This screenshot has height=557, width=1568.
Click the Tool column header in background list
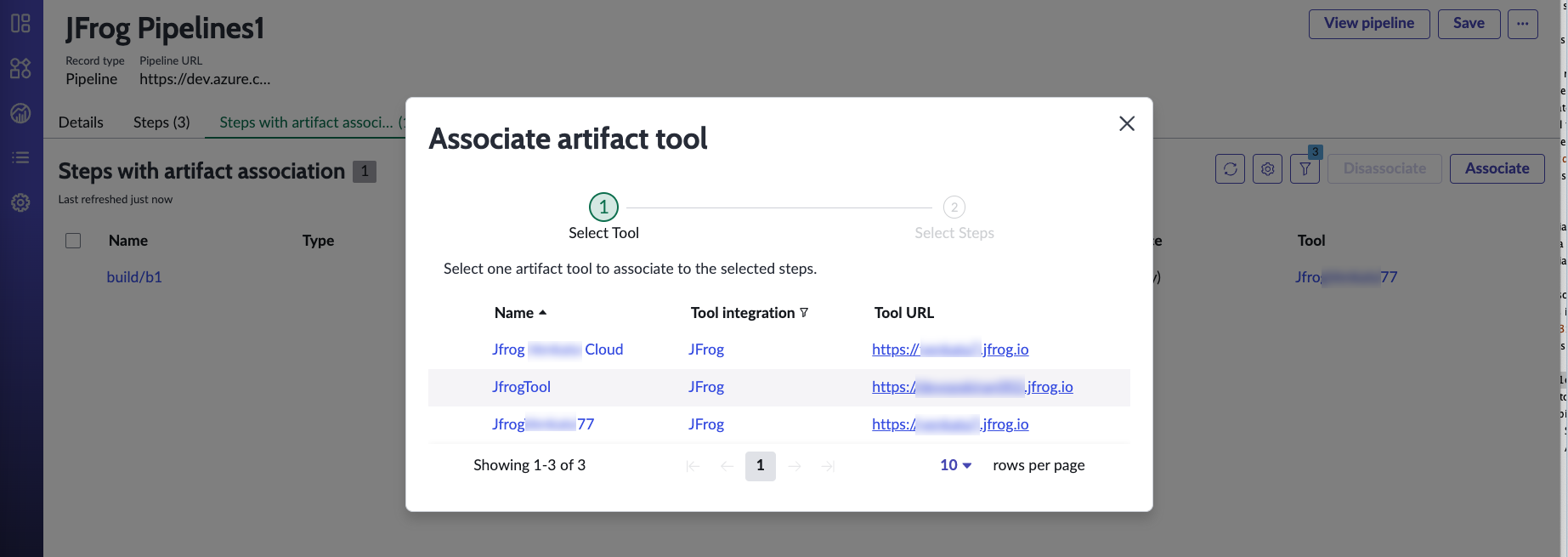click(1311, 241)
